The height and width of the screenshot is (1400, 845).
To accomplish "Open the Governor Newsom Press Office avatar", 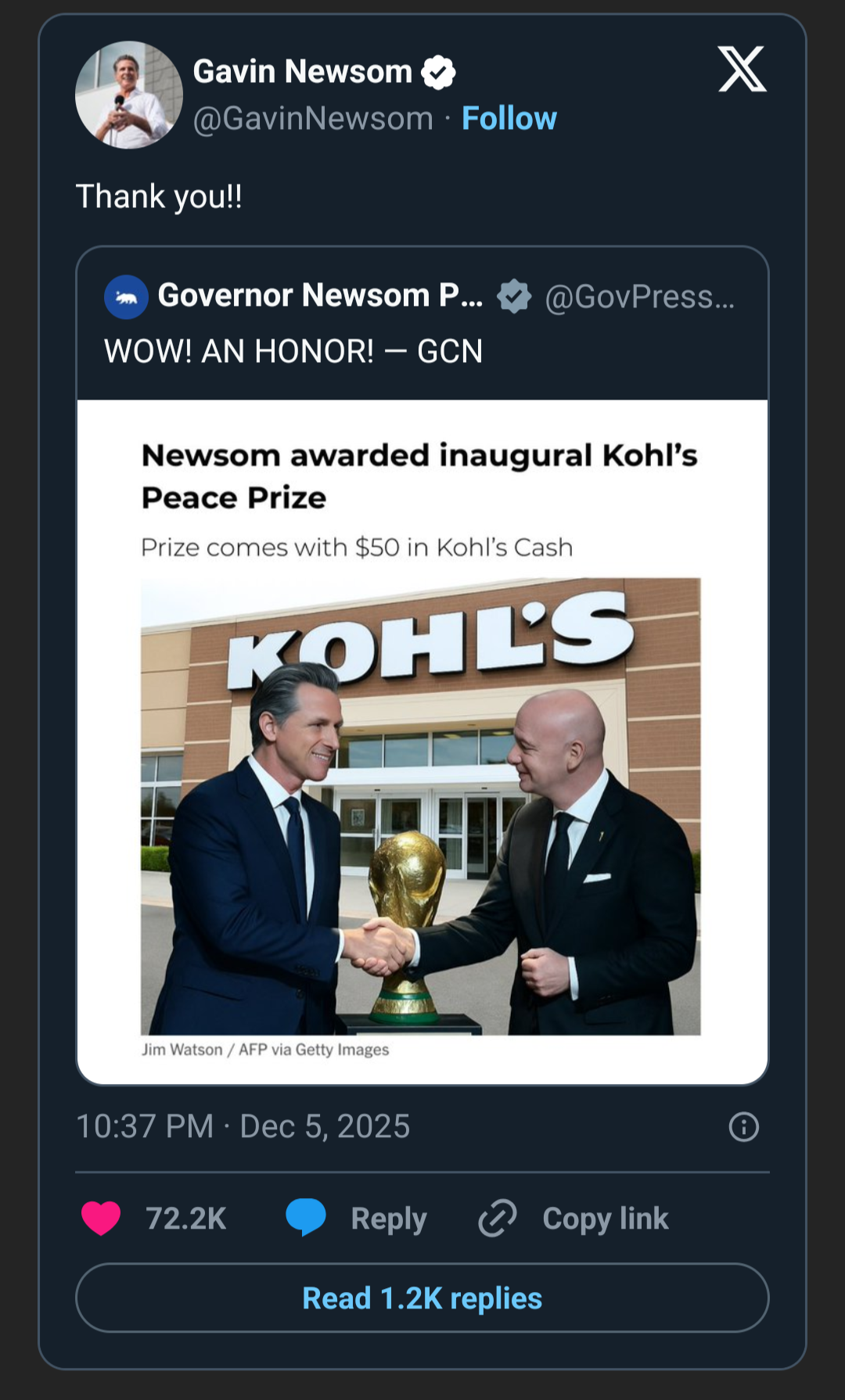I will point(126,297).
